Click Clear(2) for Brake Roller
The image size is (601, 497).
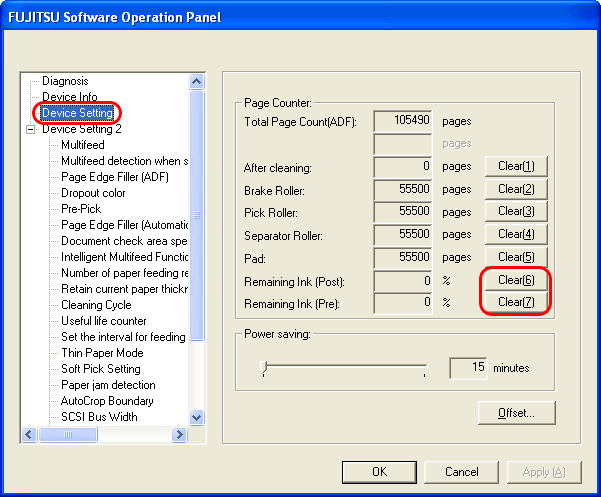[x=516, y=189]
